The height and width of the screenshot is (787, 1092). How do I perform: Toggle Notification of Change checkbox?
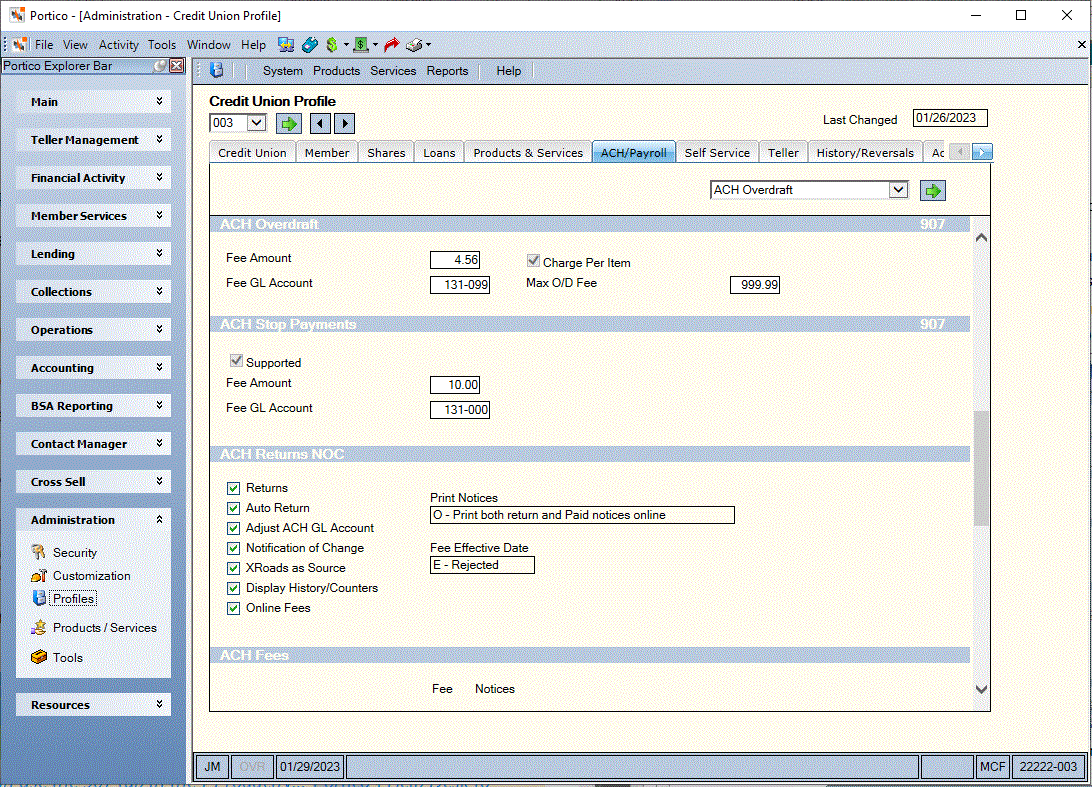coord(233,549)
